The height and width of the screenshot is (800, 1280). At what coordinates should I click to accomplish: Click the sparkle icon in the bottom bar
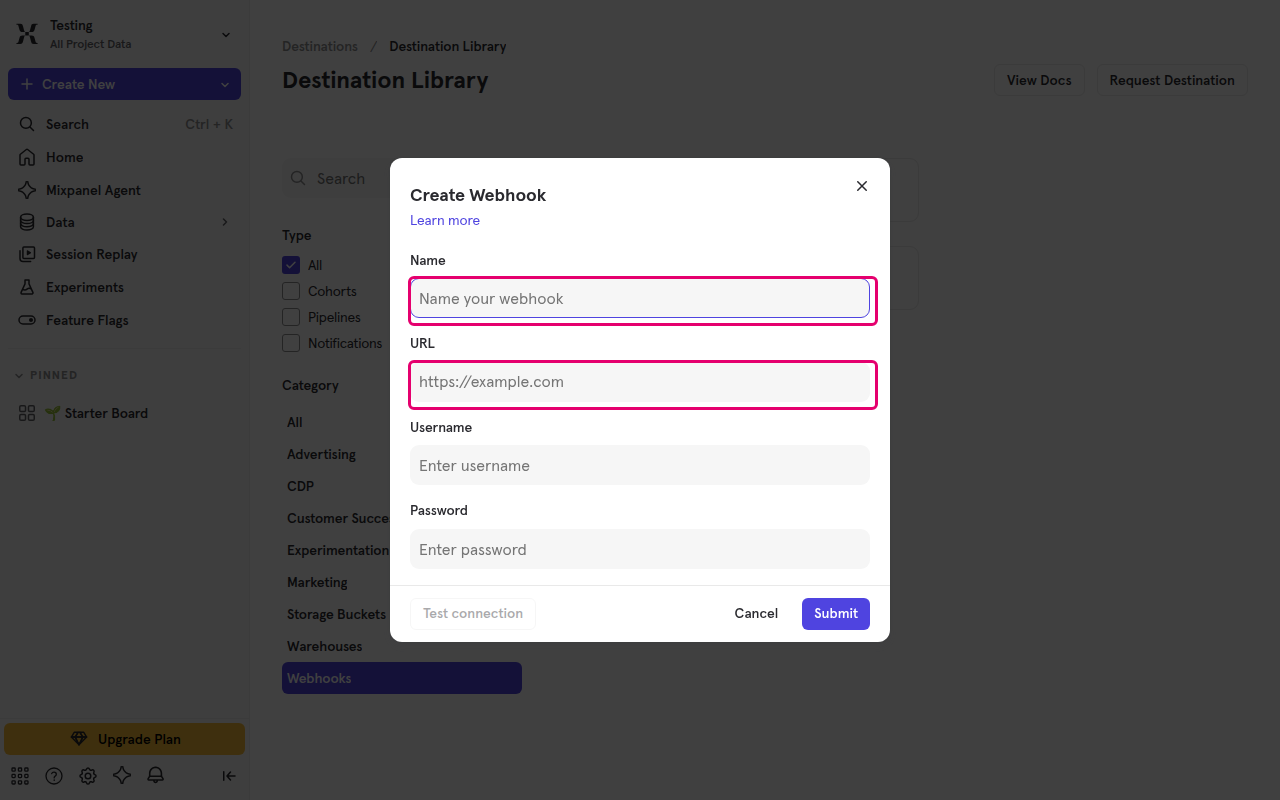pos(122,775)
